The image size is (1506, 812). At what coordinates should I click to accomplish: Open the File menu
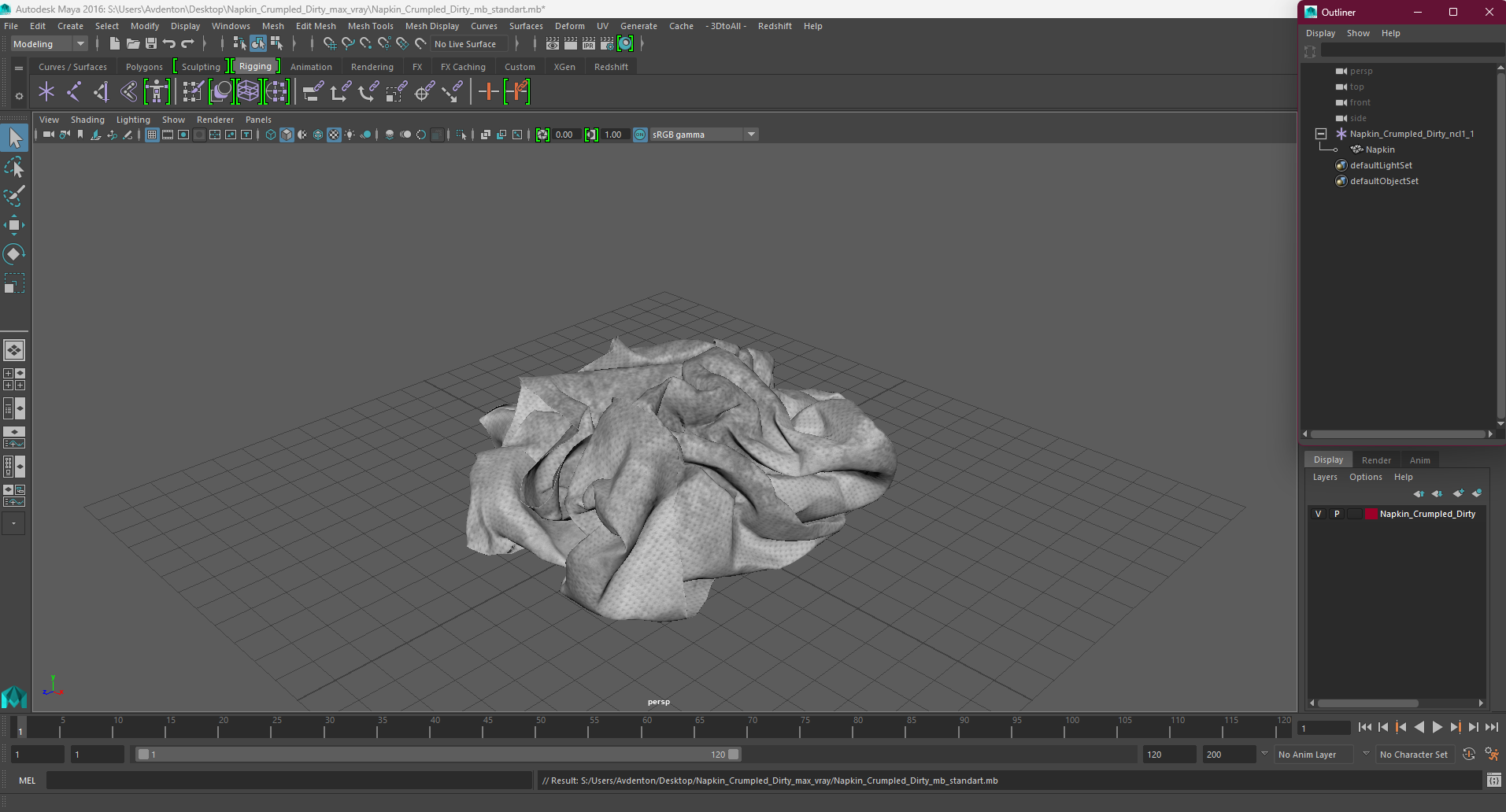[x=11, y=26]
